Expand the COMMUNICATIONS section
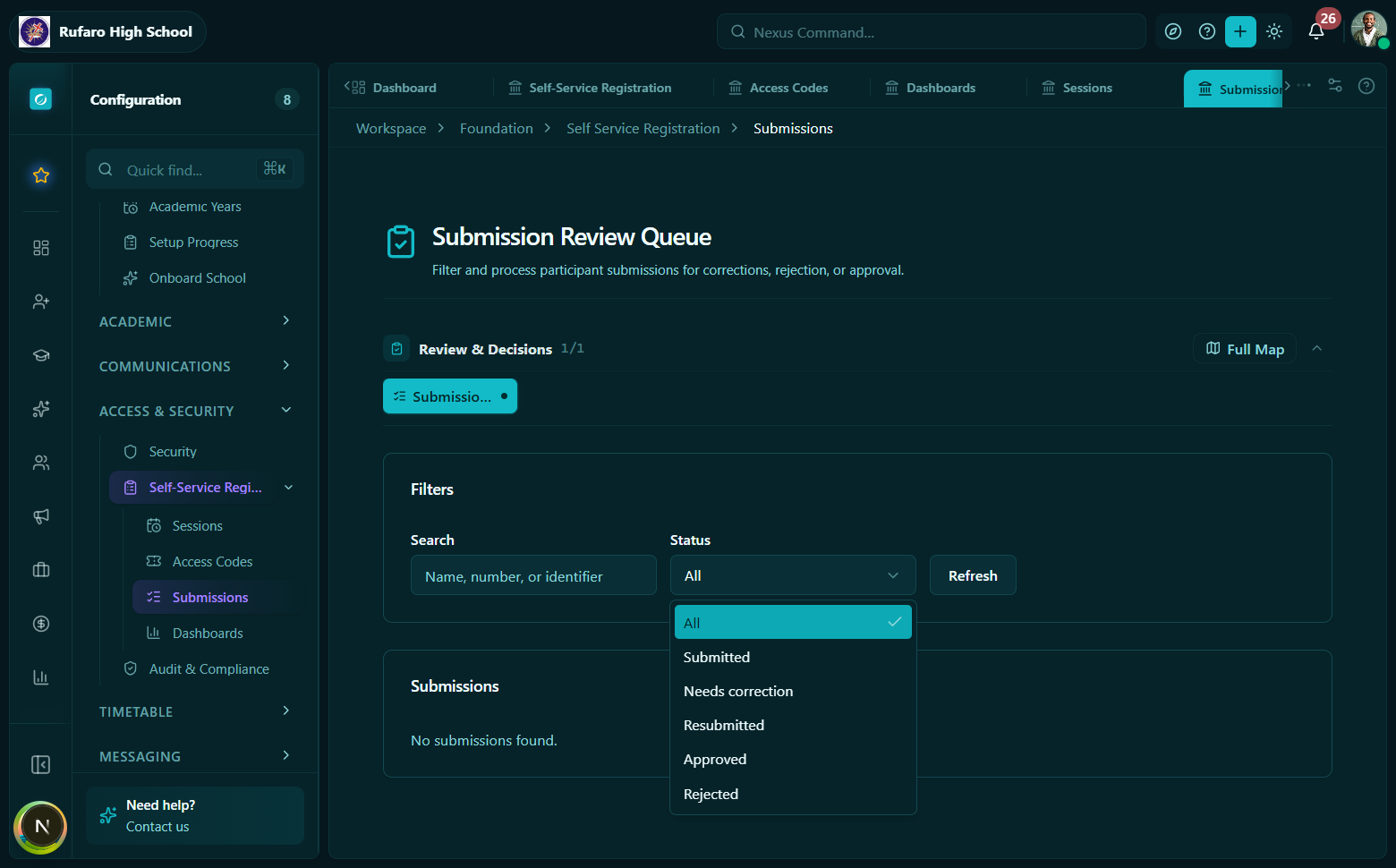Viewport: 1396px width, 868px height. point(195,366)
